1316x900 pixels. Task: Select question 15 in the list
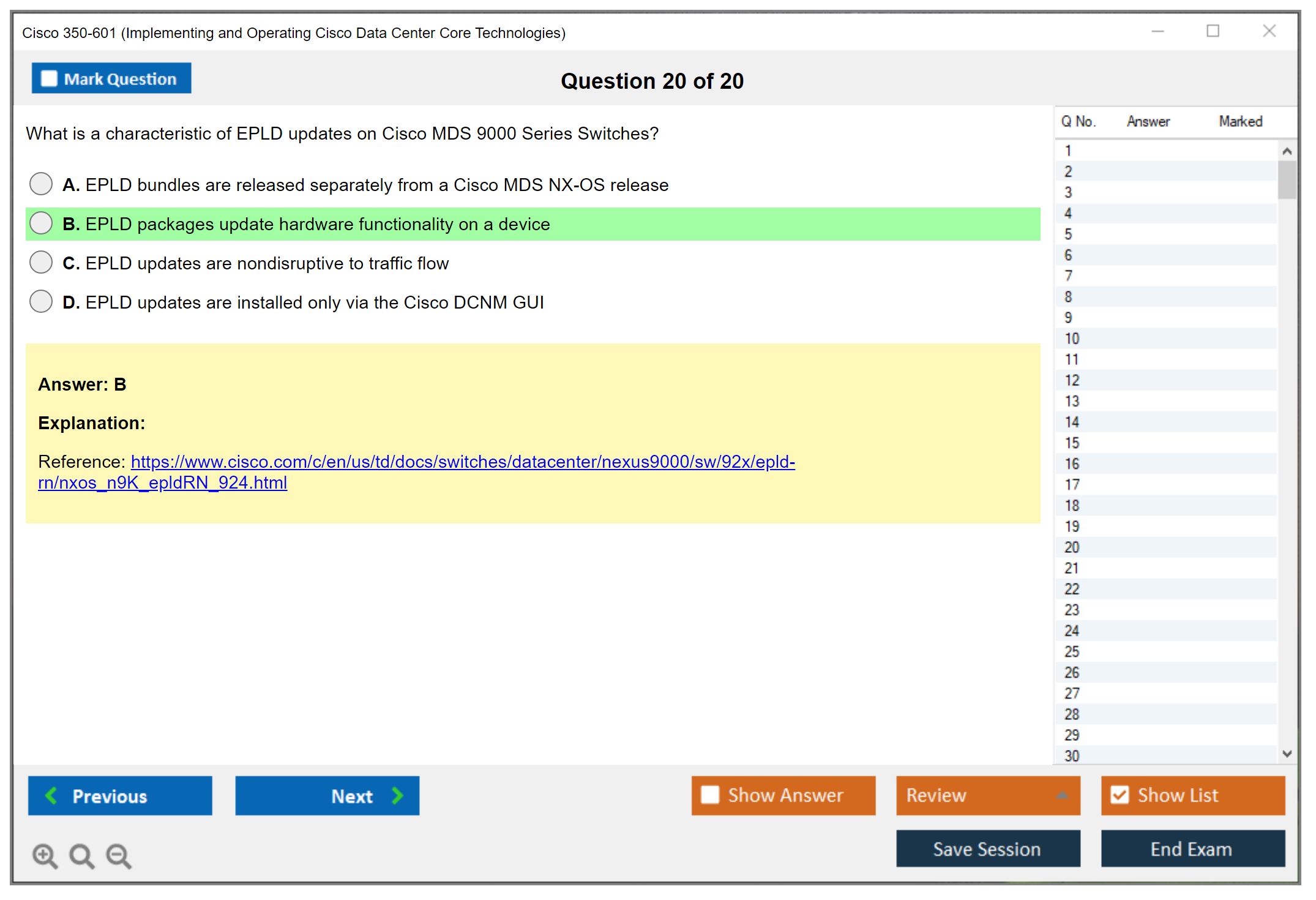tap(1072, 443)
